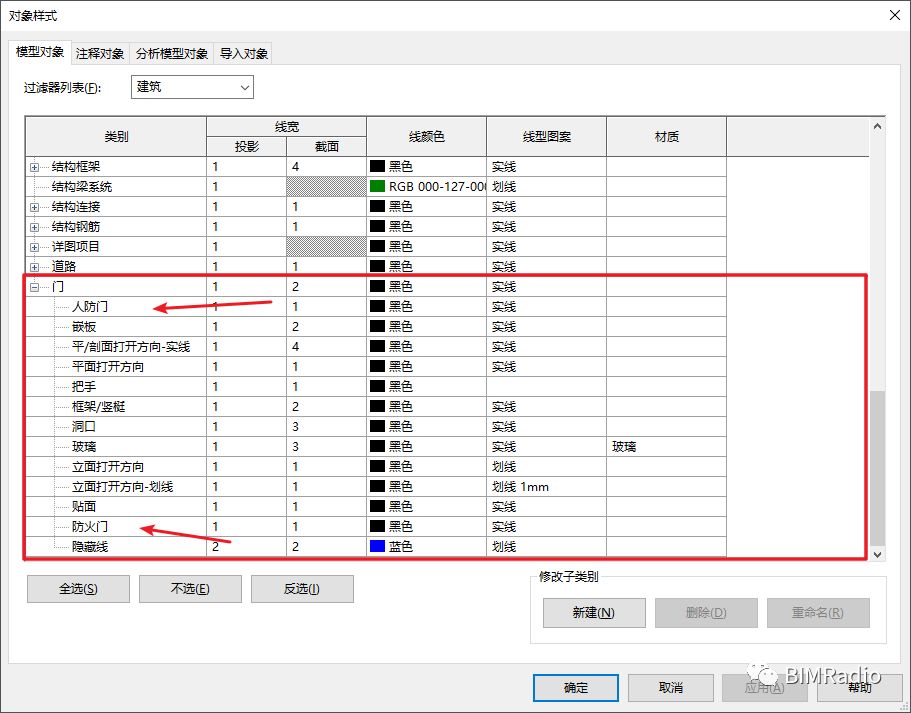
Task: Click the 全选(S) button
Action: (x=78, y=589)
